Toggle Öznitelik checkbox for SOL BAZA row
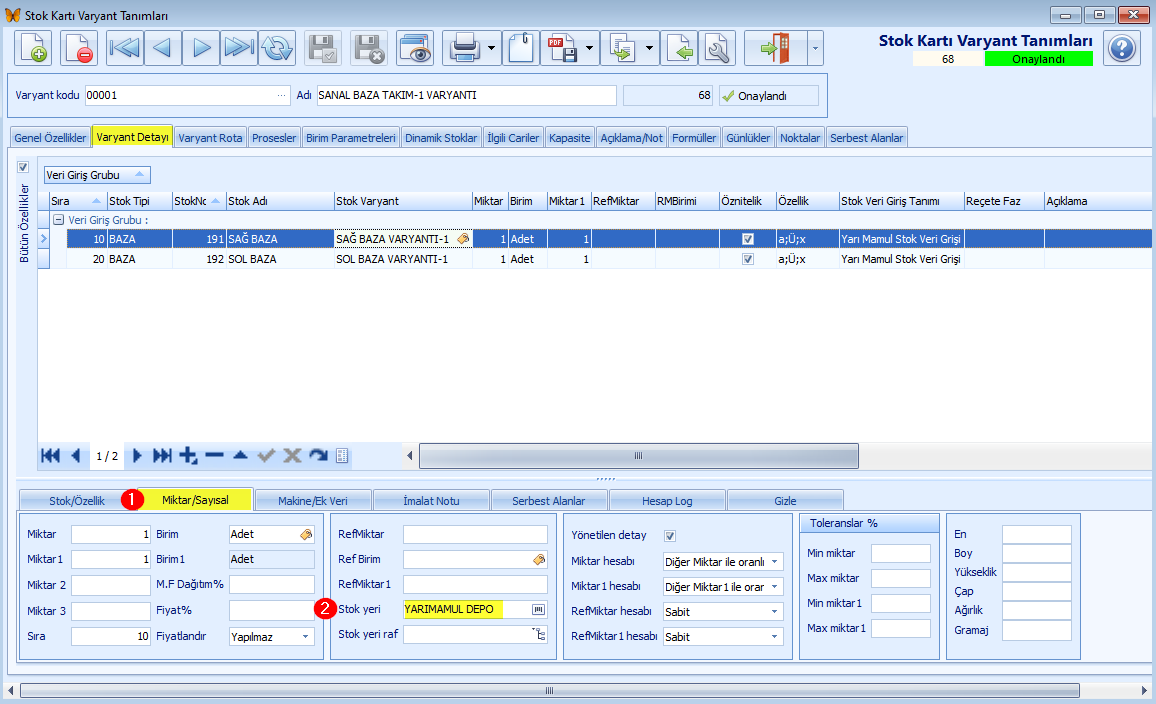Viewport: 1156px width, 704px height. (748, 259)
